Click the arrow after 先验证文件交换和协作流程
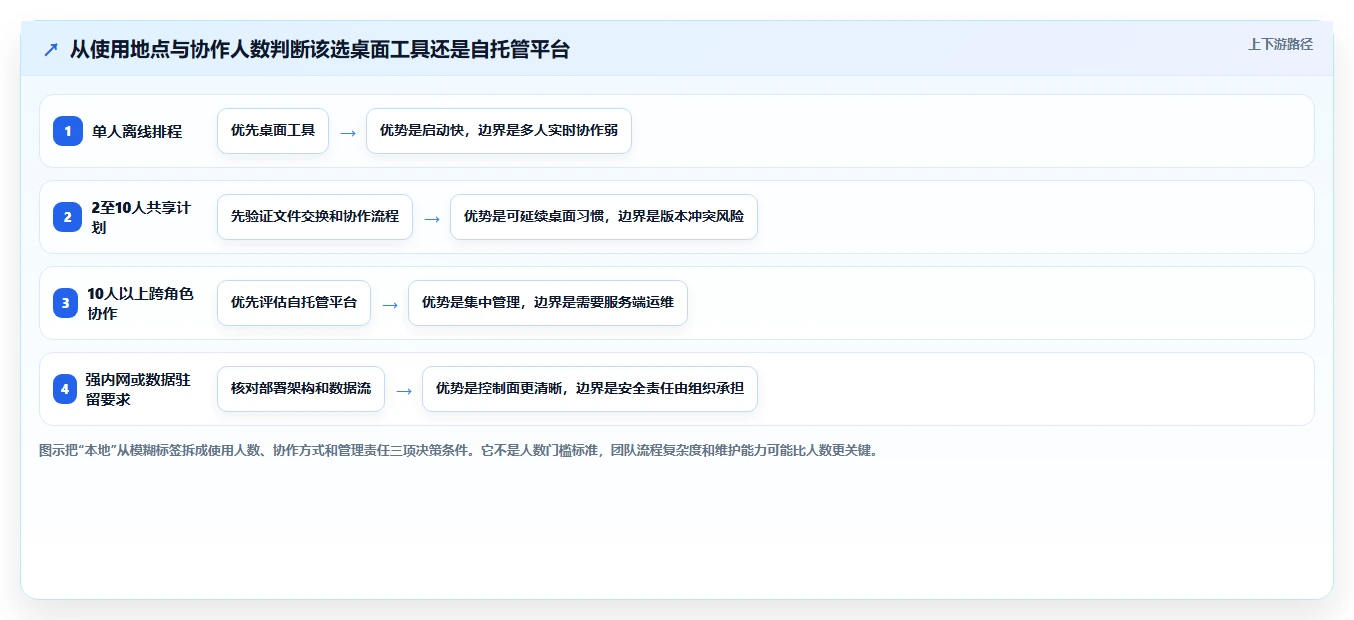Screen dimensions: 1354x620 432,218
